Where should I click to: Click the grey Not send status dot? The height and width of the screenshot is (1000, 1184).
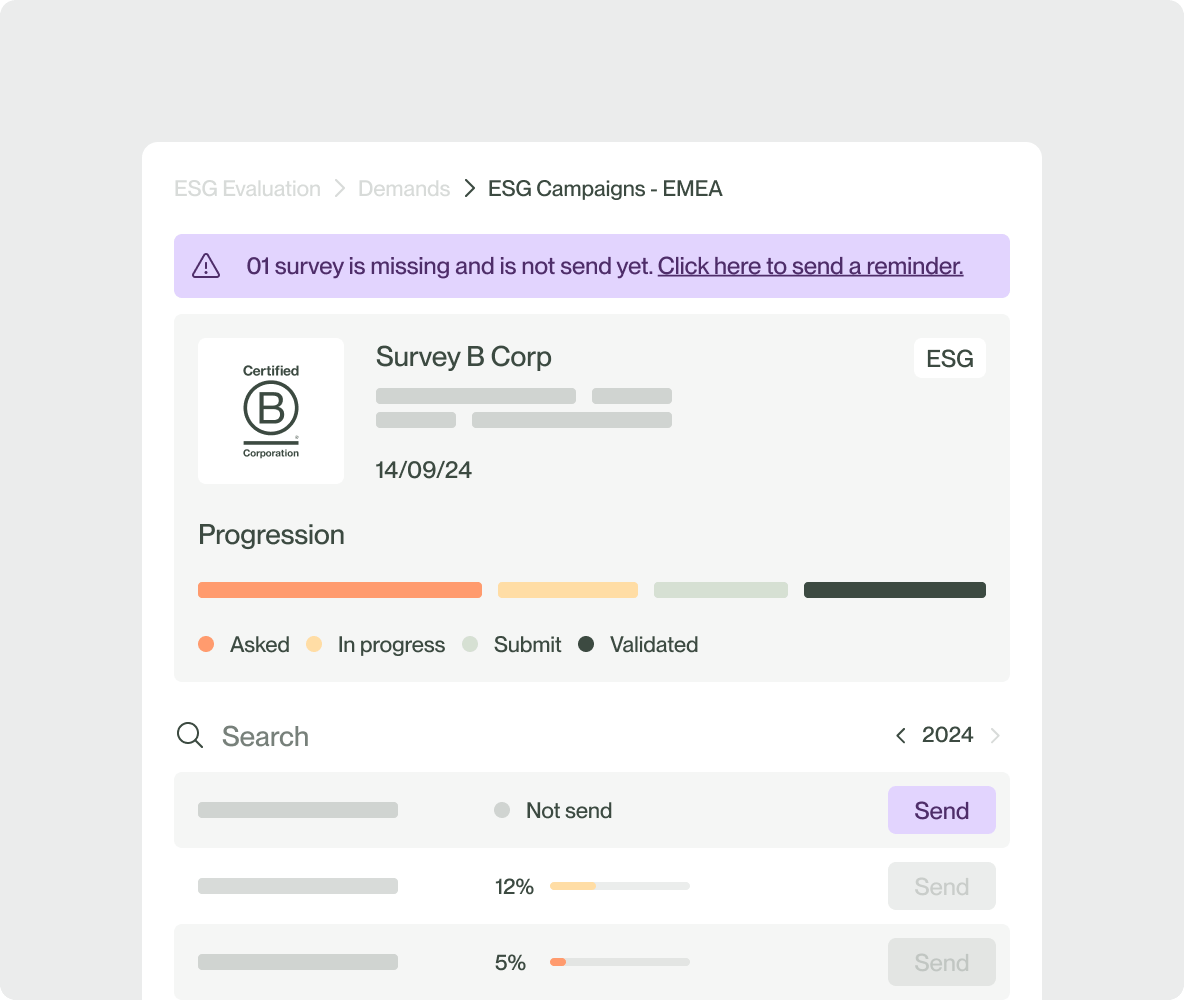click(x=502, y=811)
